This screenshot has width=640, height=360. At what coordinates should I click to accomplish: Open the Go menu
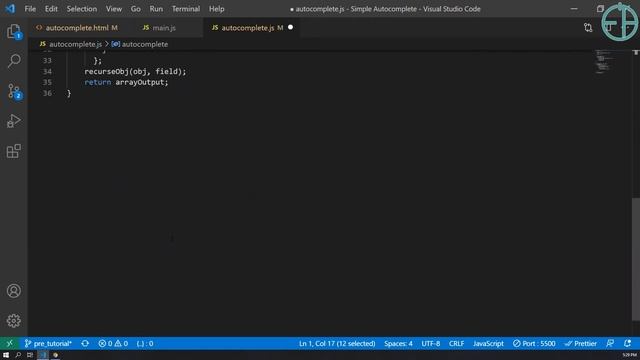[x=136, y=9]
